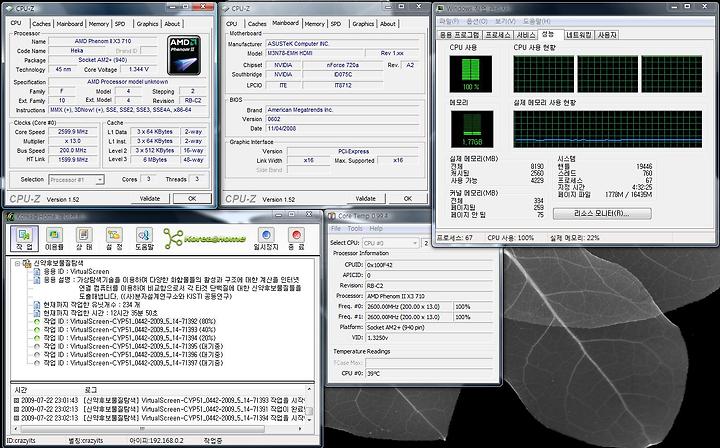Click the gray status icon of job 71397

point(37,363)
